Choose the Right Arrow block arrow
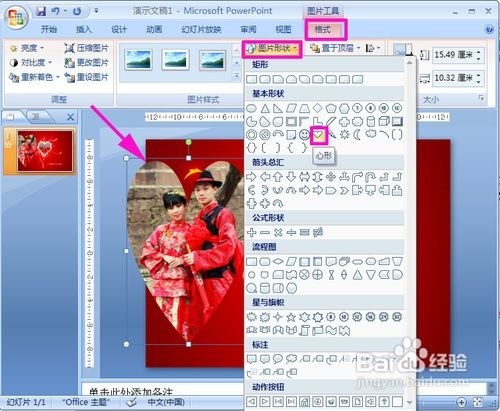This screenshot has height=411, width=500. (x=251, y=177)
